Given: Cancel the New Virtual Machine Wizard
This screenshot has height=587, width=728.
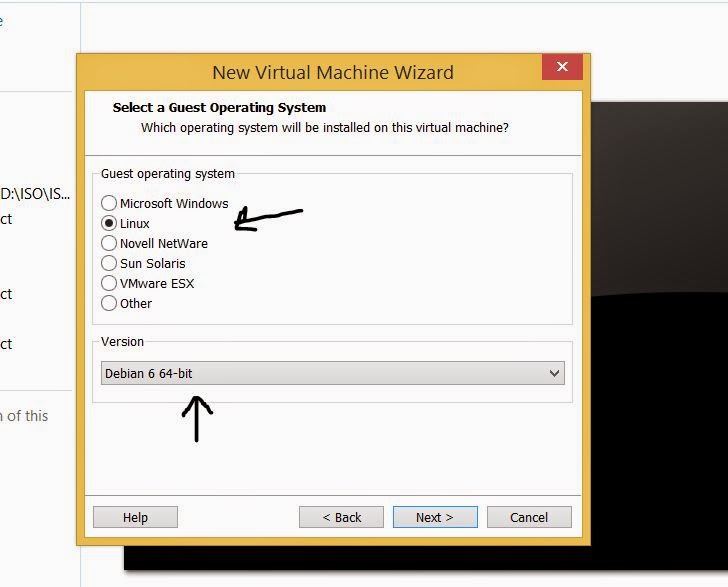Looking at the screenshot, I should pos(529,517).
